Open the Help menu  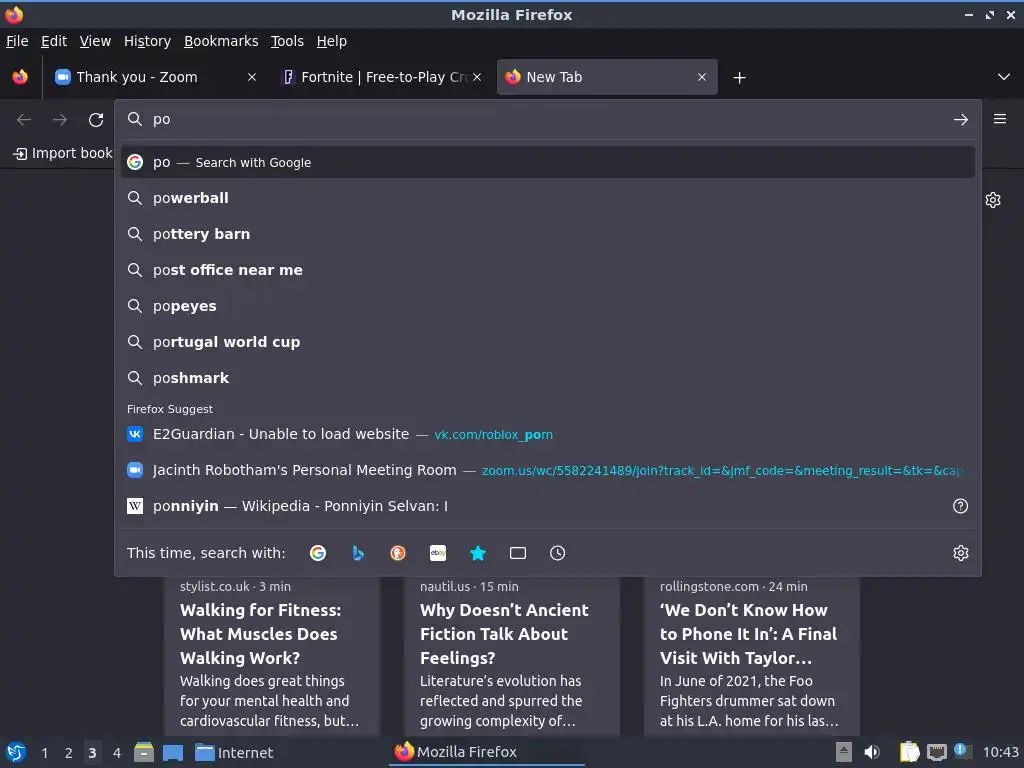[x=332, y=41]
